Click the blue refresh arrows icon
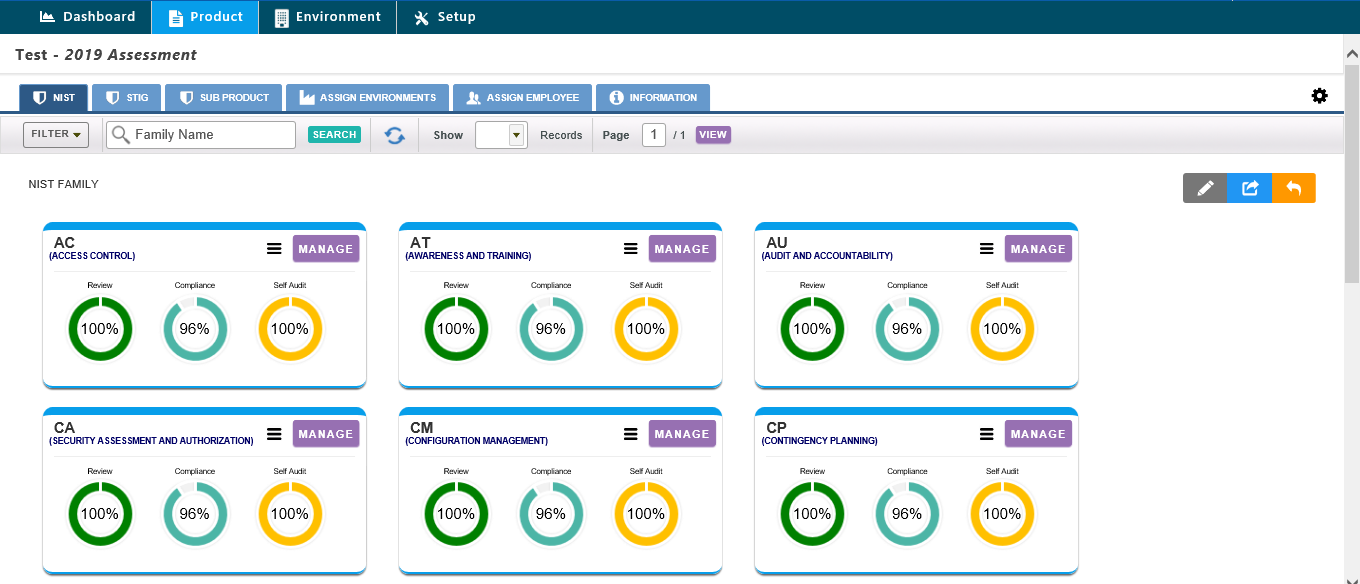Image resolution: width=1360 pixels, height=584 pixels. pyautogui.click(x=395, y=135)
